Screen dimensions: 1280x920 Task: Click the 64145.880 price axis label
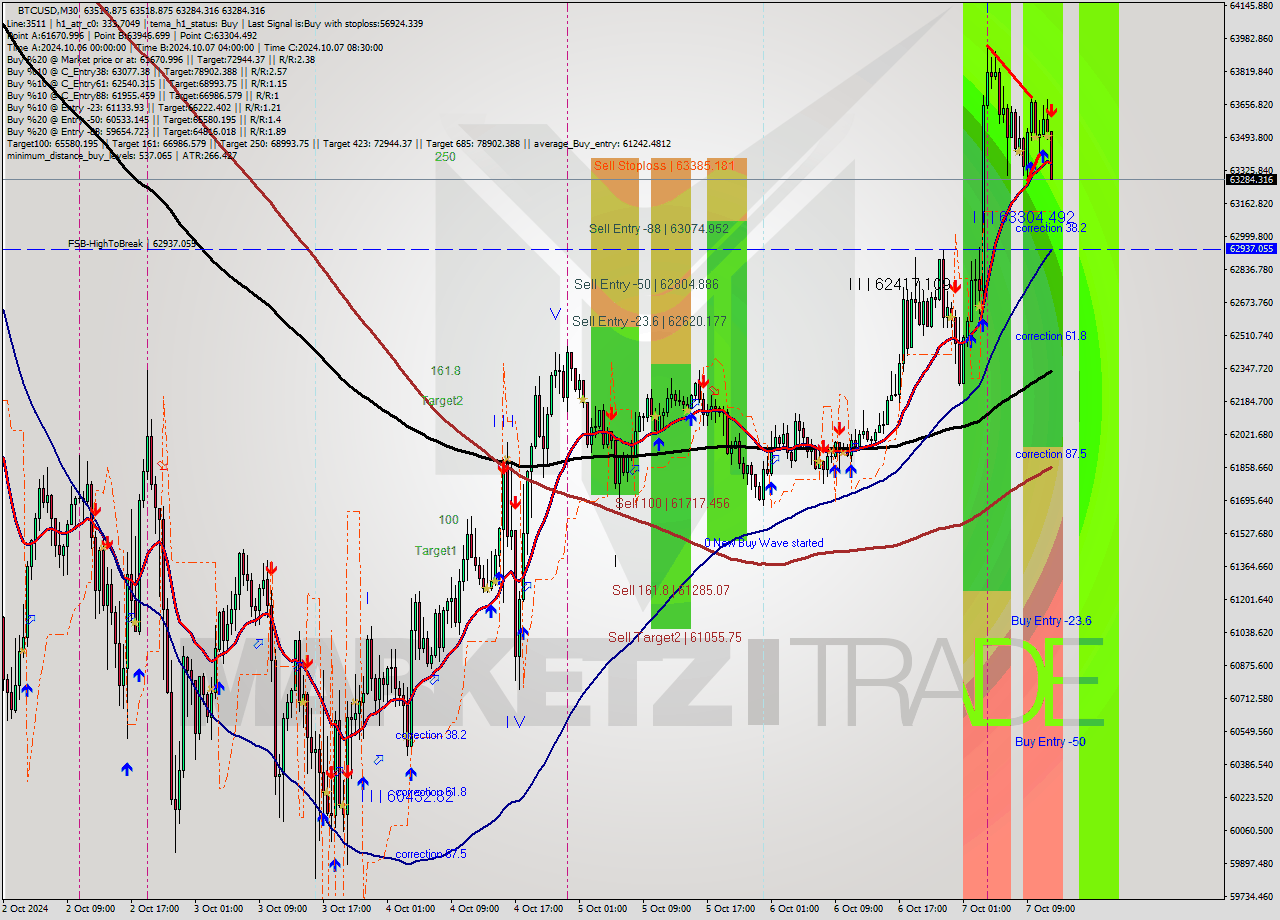[x=1252, y=6]
